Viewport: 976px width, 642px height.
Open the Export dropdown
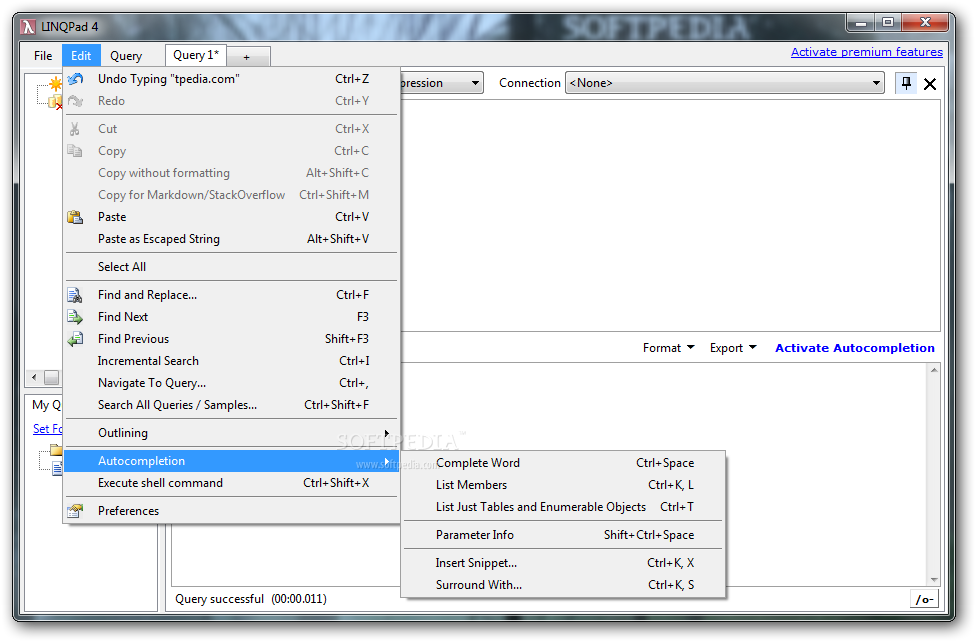click(x=733, y=348)
